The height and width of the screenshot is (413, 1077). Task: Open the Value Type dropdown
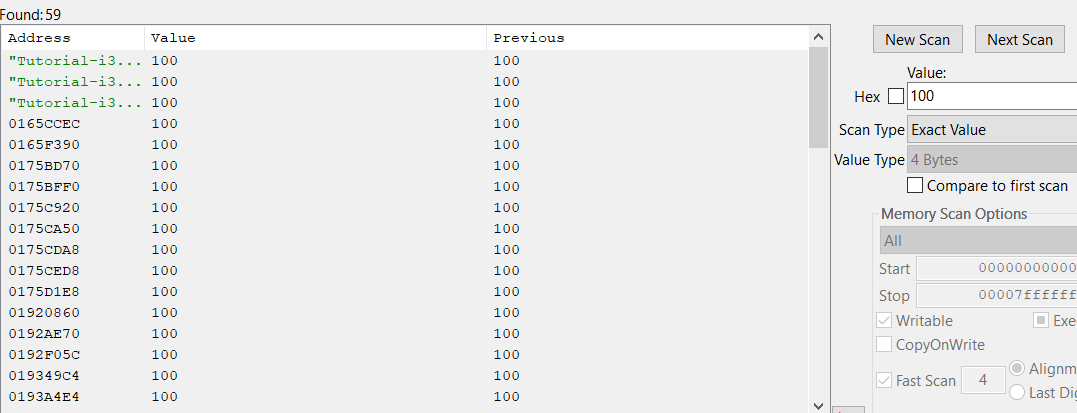point(991,160)
